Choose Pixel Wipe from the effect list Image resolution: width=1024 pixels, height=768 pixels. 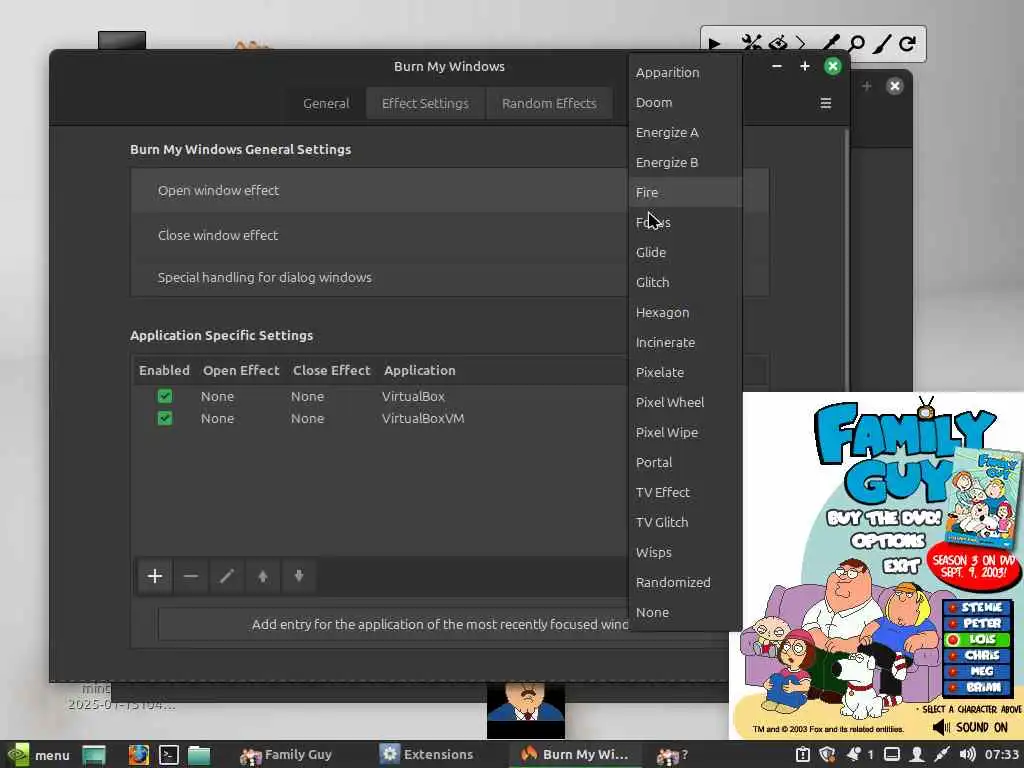pos(685,433)
